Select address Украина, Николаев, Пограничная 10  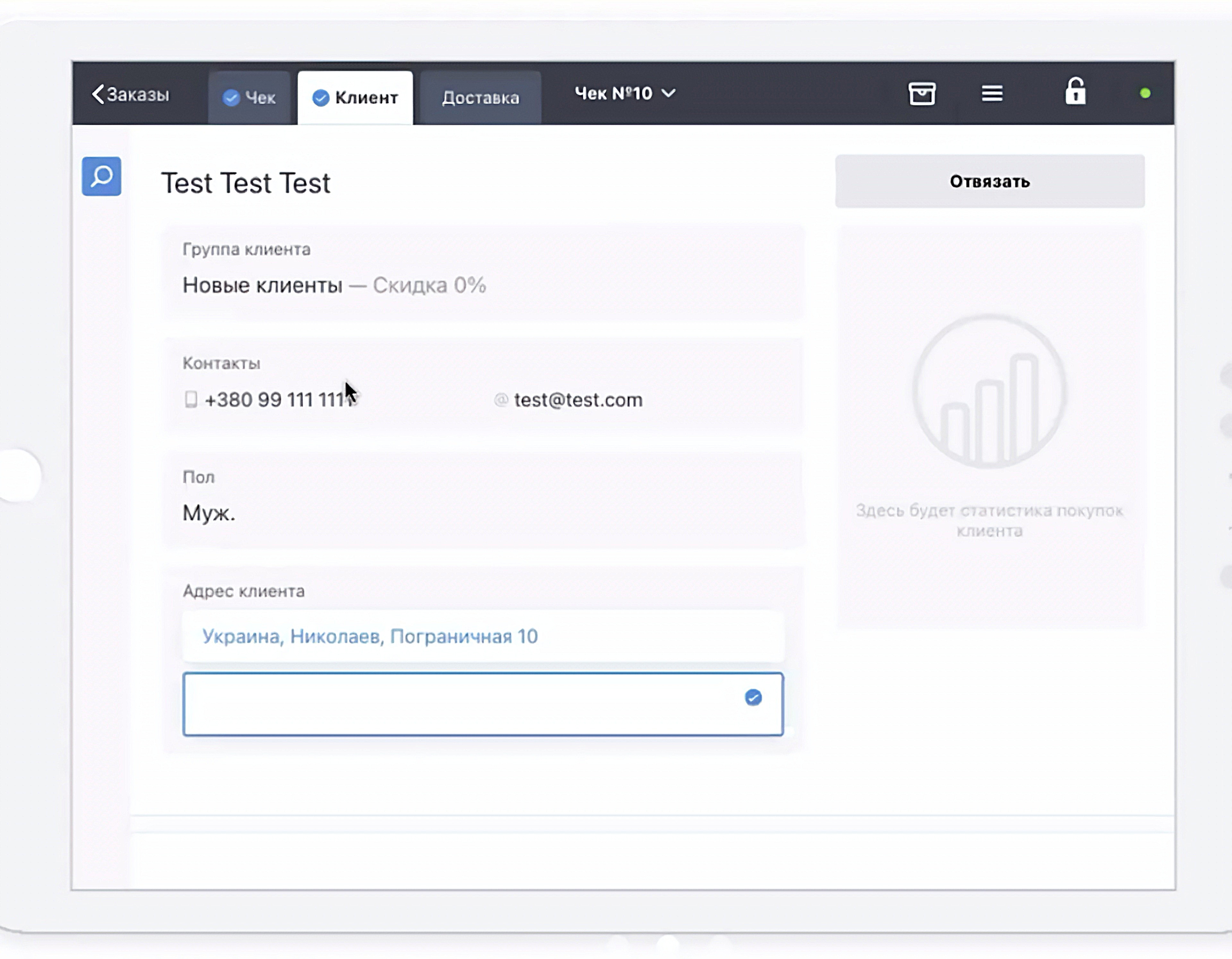(x=483, y=637)
